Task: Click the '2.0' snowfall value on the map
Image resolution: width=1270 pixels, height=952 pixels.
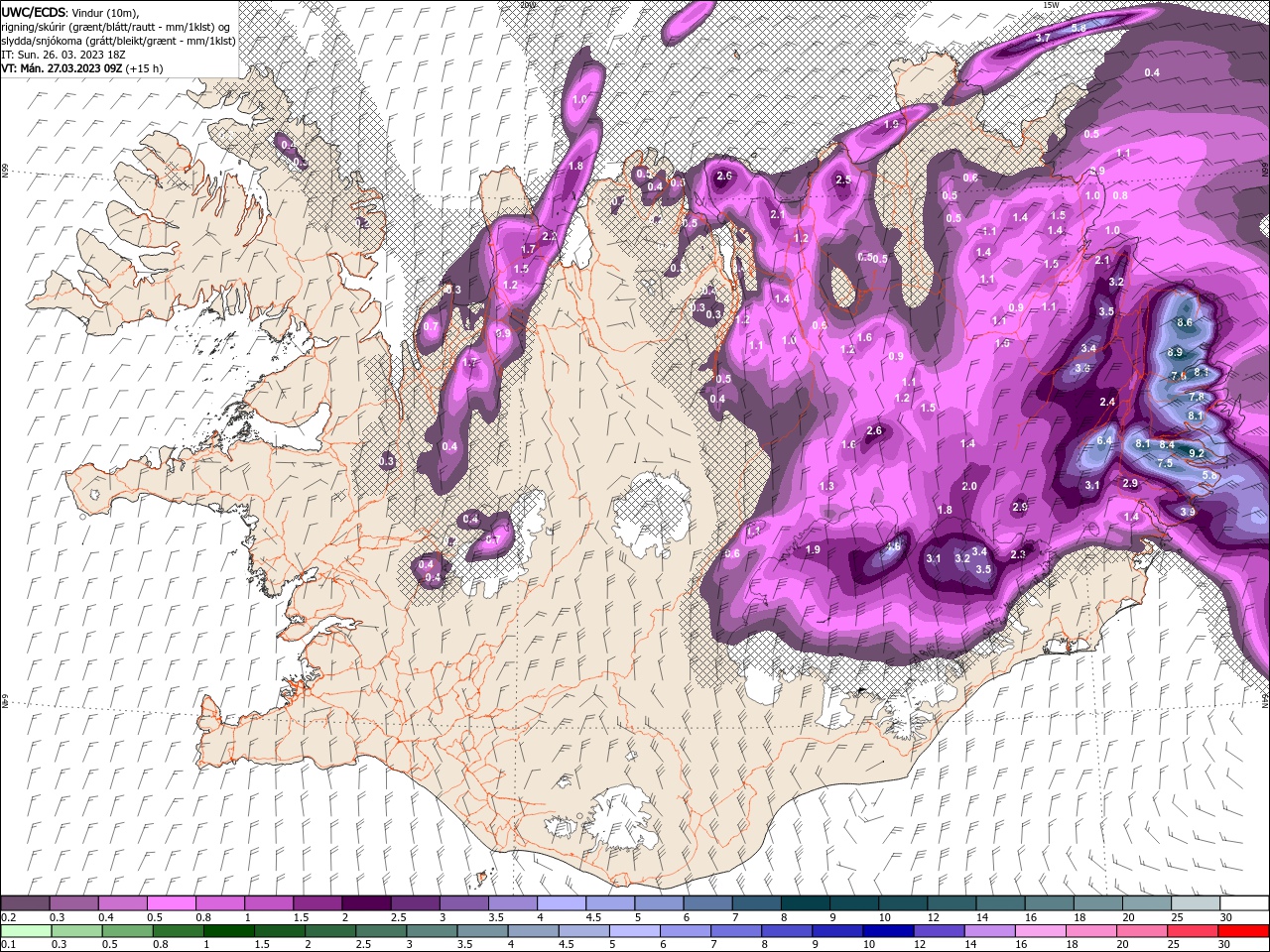Action: [969, 486]
